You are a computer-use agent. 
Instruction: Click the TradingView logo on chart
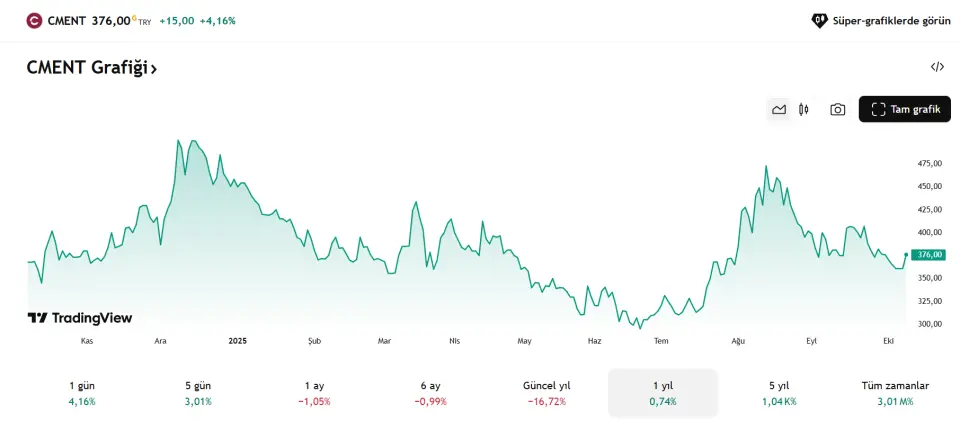[80, 318]
